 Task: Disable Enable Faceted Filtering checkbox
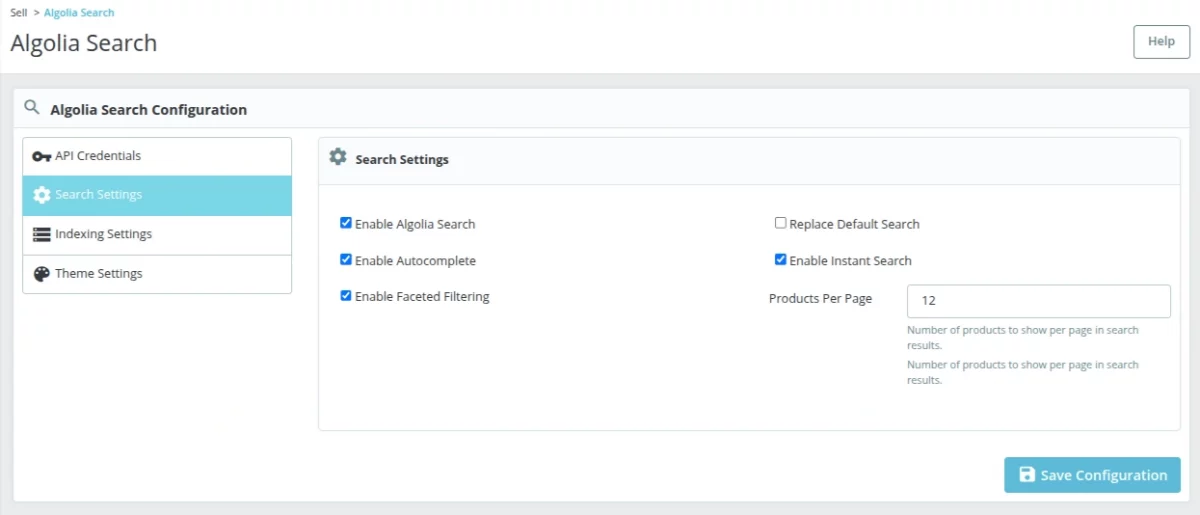(x=346, y=296)
